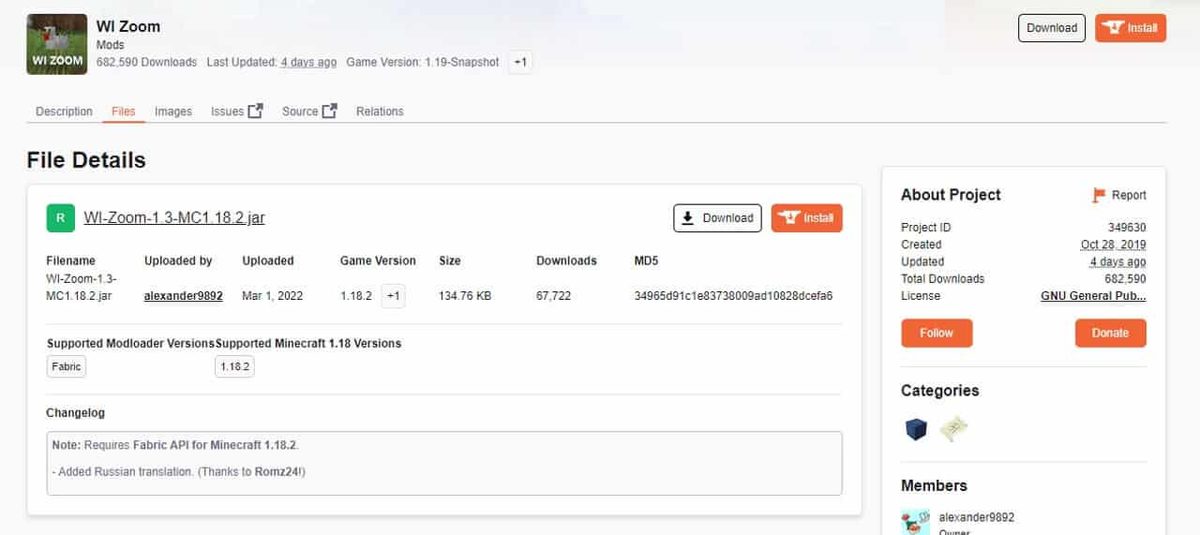Screen dimensions: 1200x535
Task: Click the header Download button
Action: [x=1052, y=28]
